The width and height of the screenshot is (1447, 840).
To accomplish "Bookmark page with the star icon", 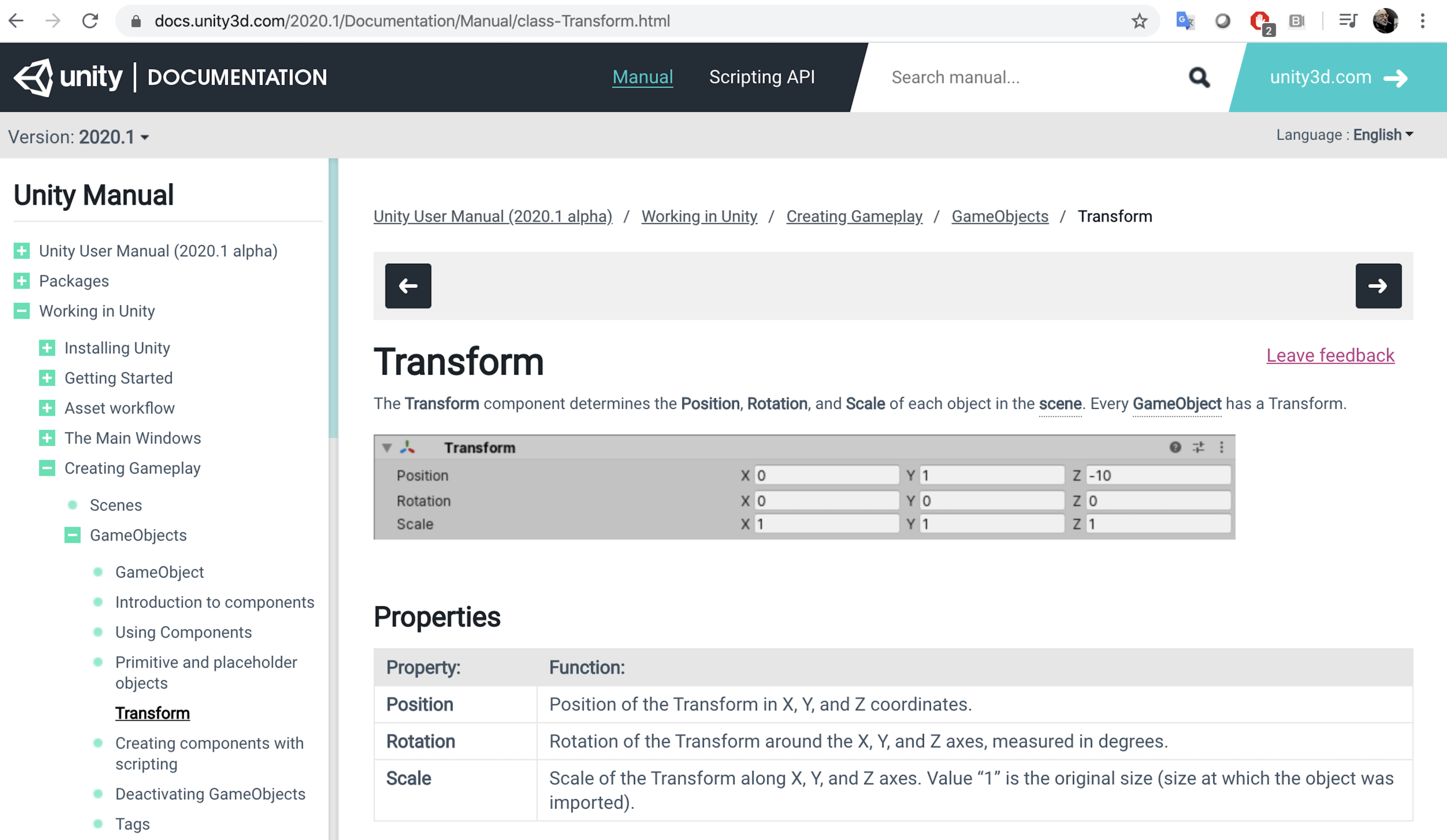I will click(1139, 21).
